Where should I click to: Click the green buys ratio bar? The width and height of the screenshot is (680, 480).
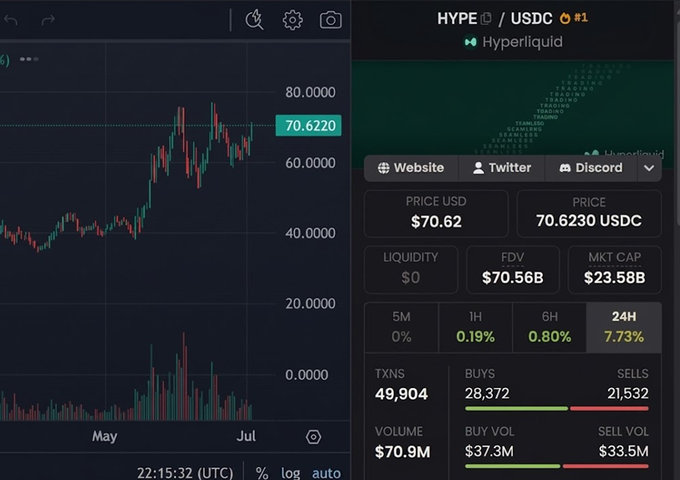coord(517,408)
